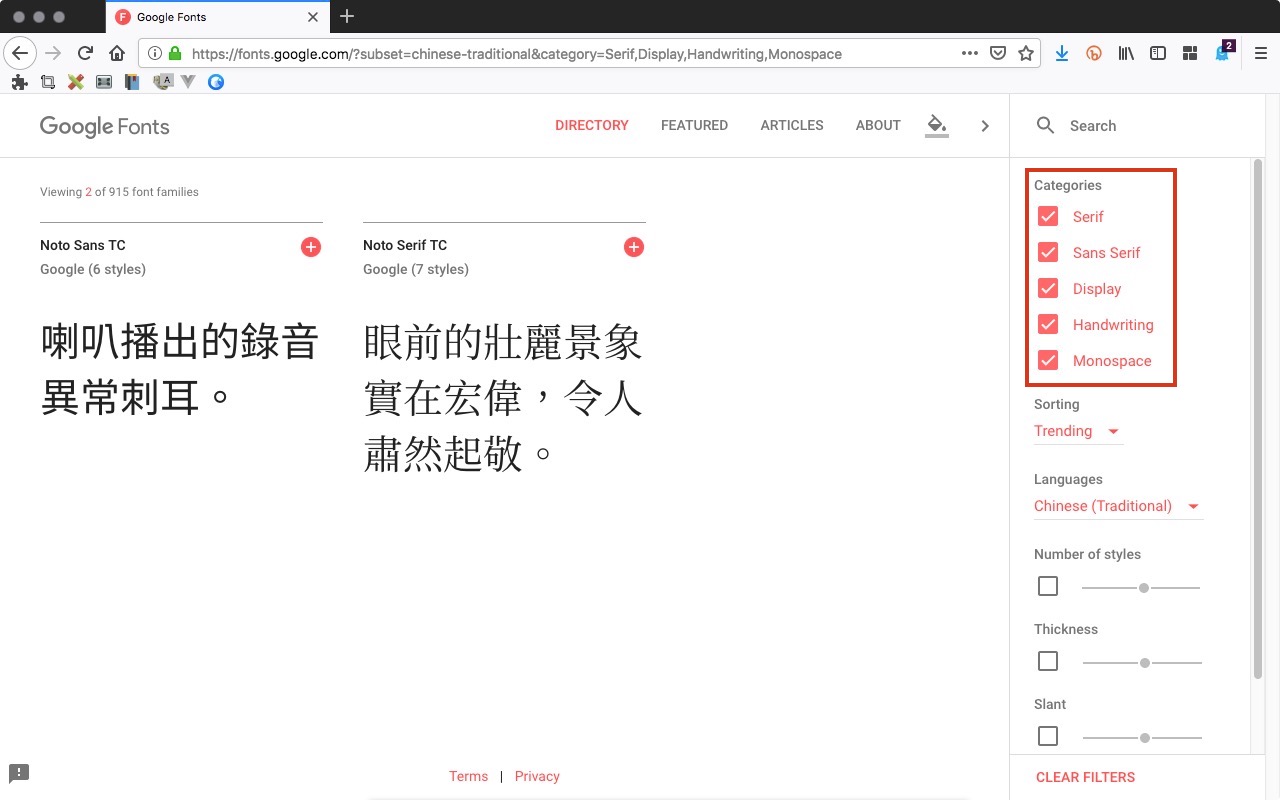Click the Noto Serif TC sample text

click(x=503, y=398)
